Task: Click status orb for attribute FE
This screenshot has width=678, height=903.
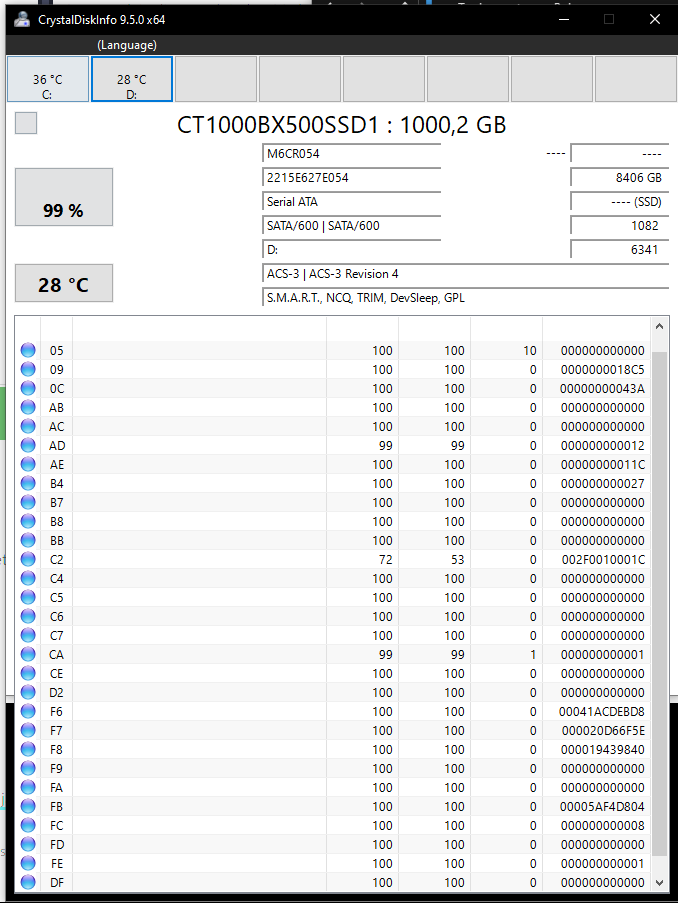Action: point(28,863)
